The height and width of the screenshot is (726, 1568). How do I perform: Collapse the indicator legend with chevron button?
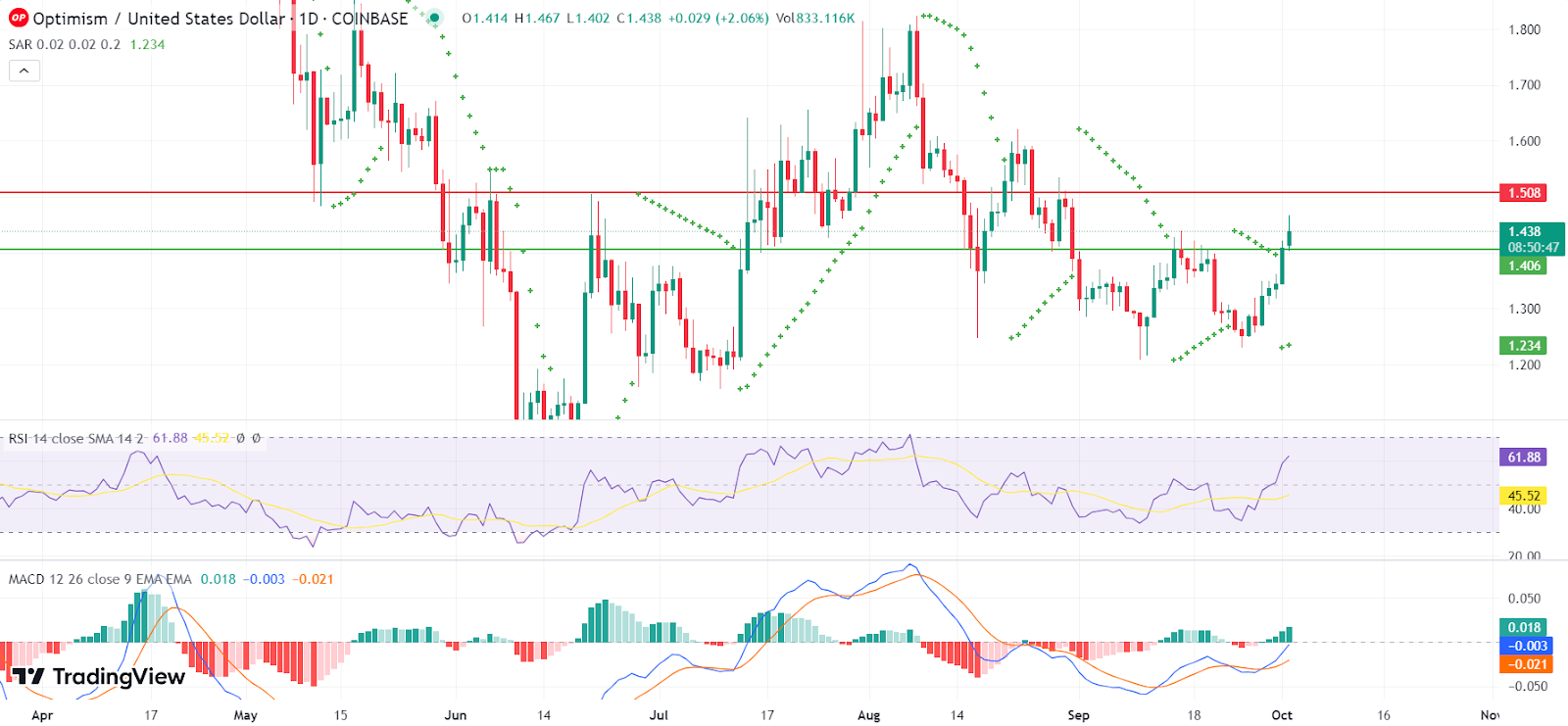tap(24, 71)
